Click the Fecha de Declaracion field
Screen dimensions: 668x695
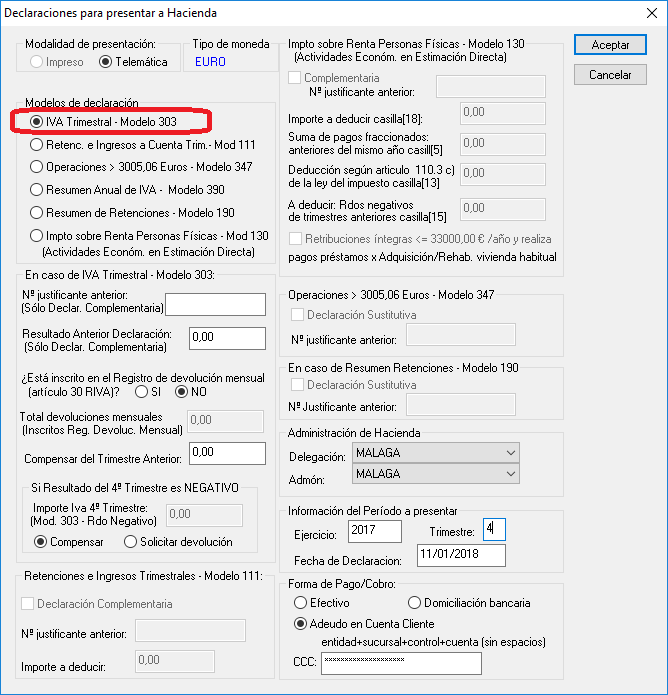[x=461, y=555]
